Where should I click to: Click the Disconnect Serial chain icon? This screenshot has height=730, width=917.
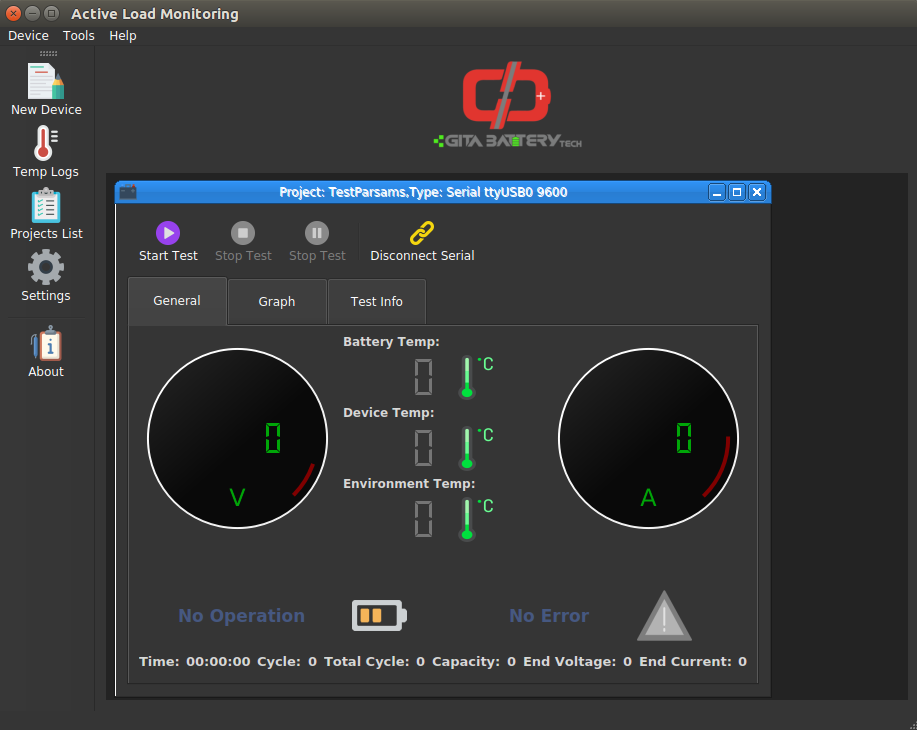[x=422, y=234]
